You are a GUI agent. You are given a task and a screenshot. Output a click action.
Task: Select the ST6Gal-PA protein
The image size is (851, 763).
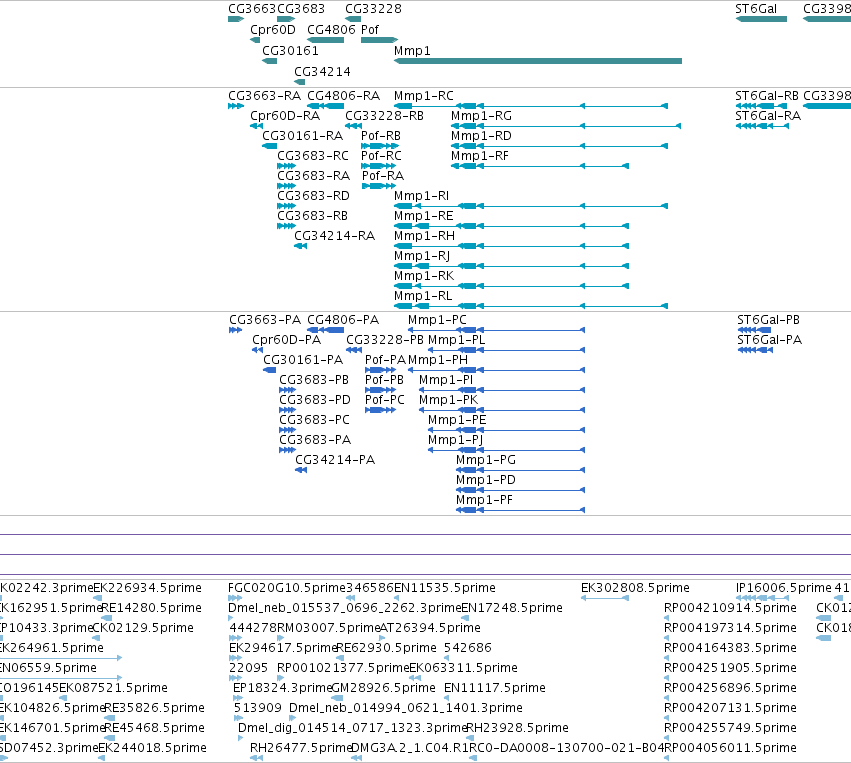click(755, 350)
